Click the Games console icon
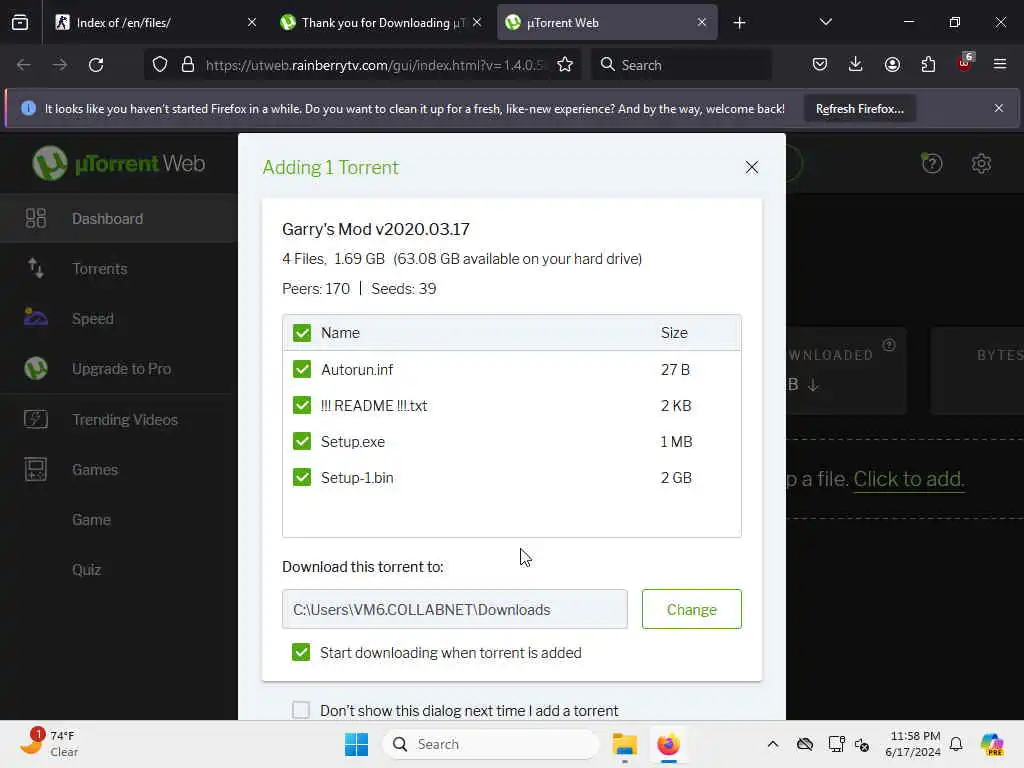The width and height of the screenshot is (1024, 768). pos(35,470)
